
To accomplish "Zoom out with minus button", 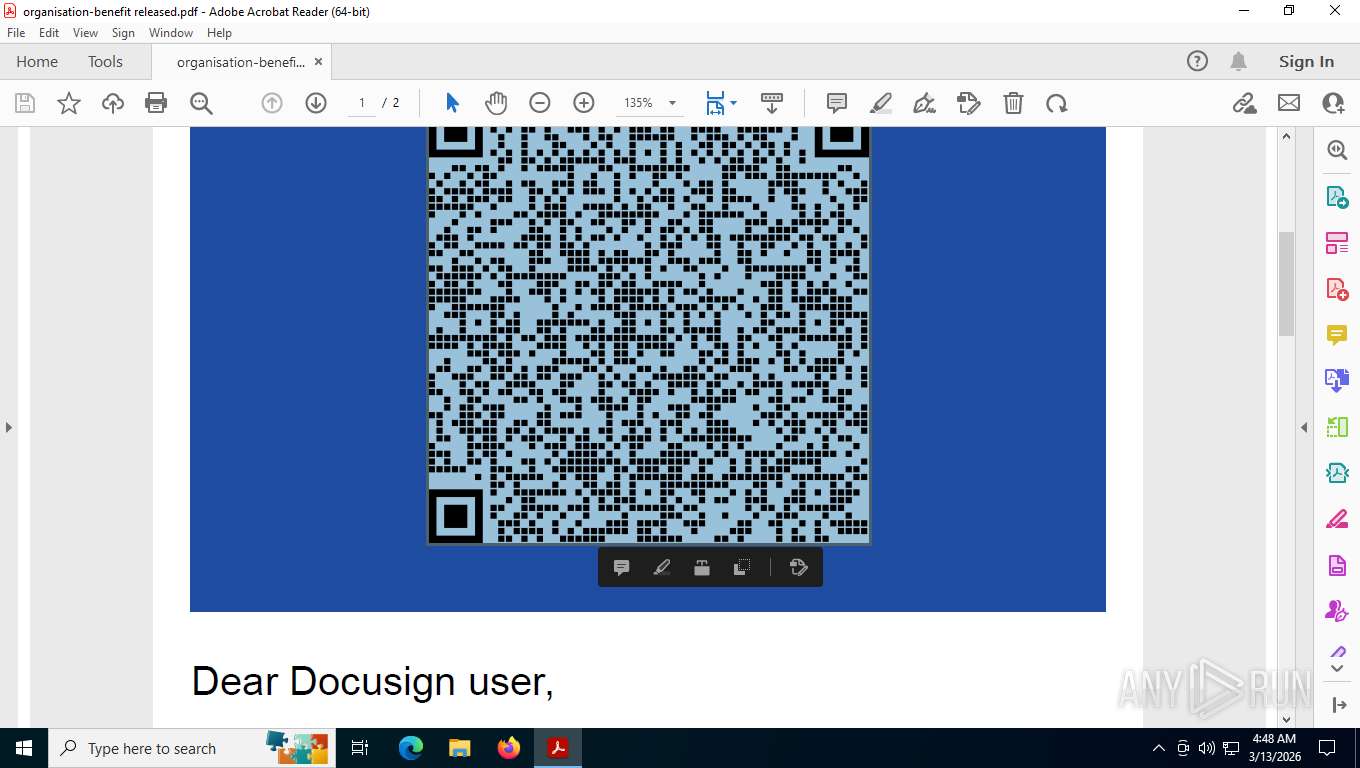I will (x=540, y=103).
